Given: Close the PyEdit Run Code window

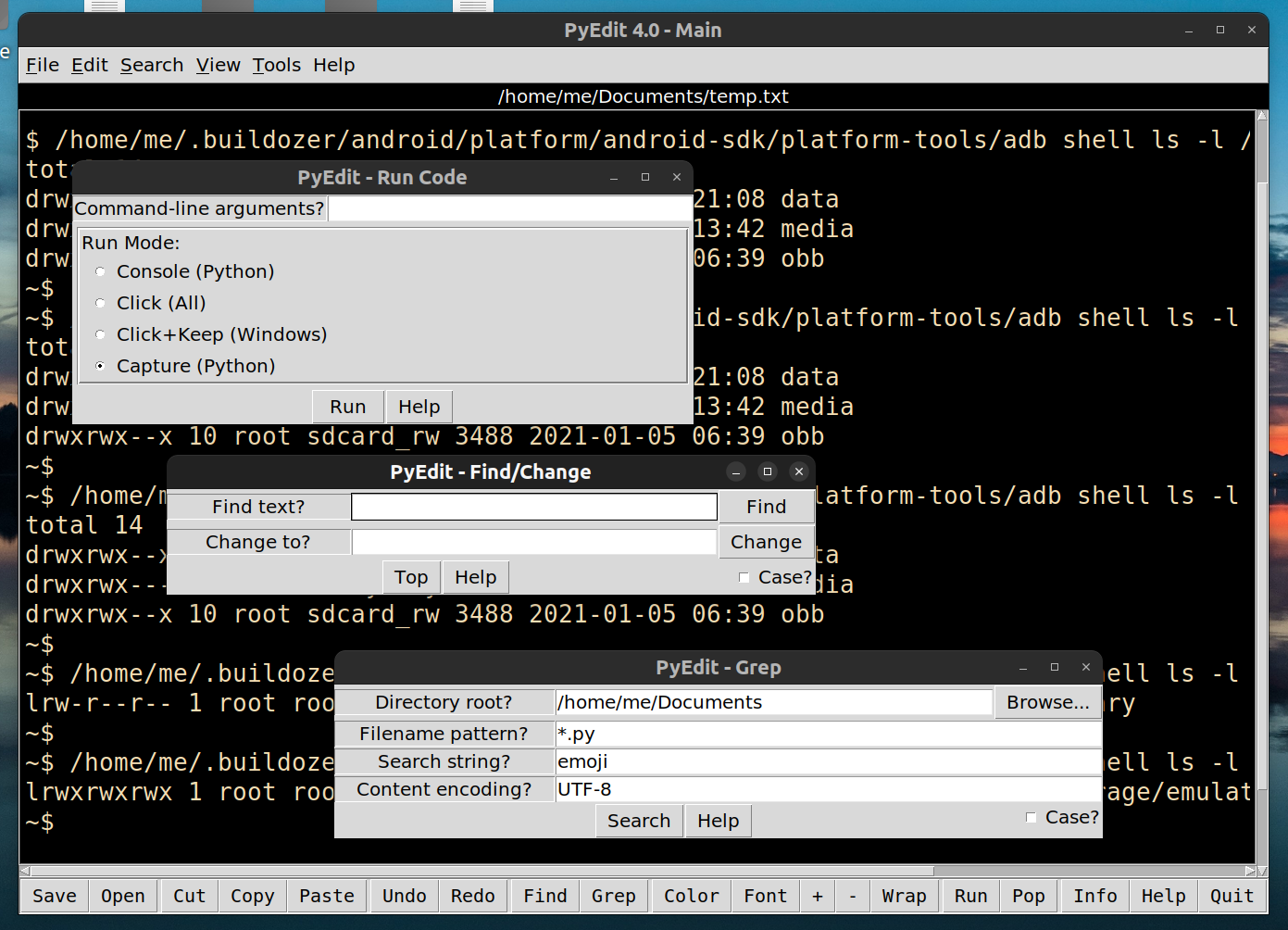Looking at the screenshot, I should point(677,177).
